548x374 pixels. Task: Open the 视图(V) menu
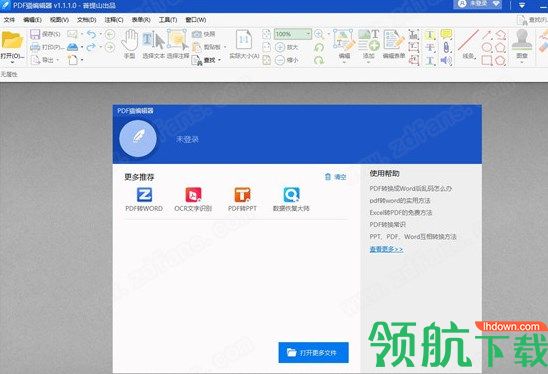point(59,20)
